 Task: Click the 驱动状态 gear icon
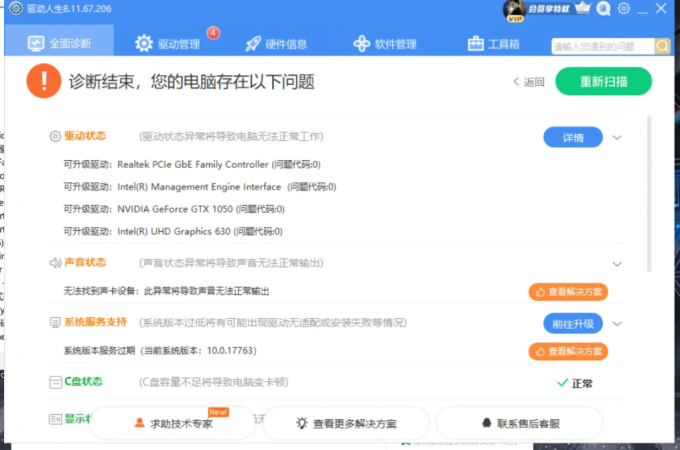tap(55, 136)
